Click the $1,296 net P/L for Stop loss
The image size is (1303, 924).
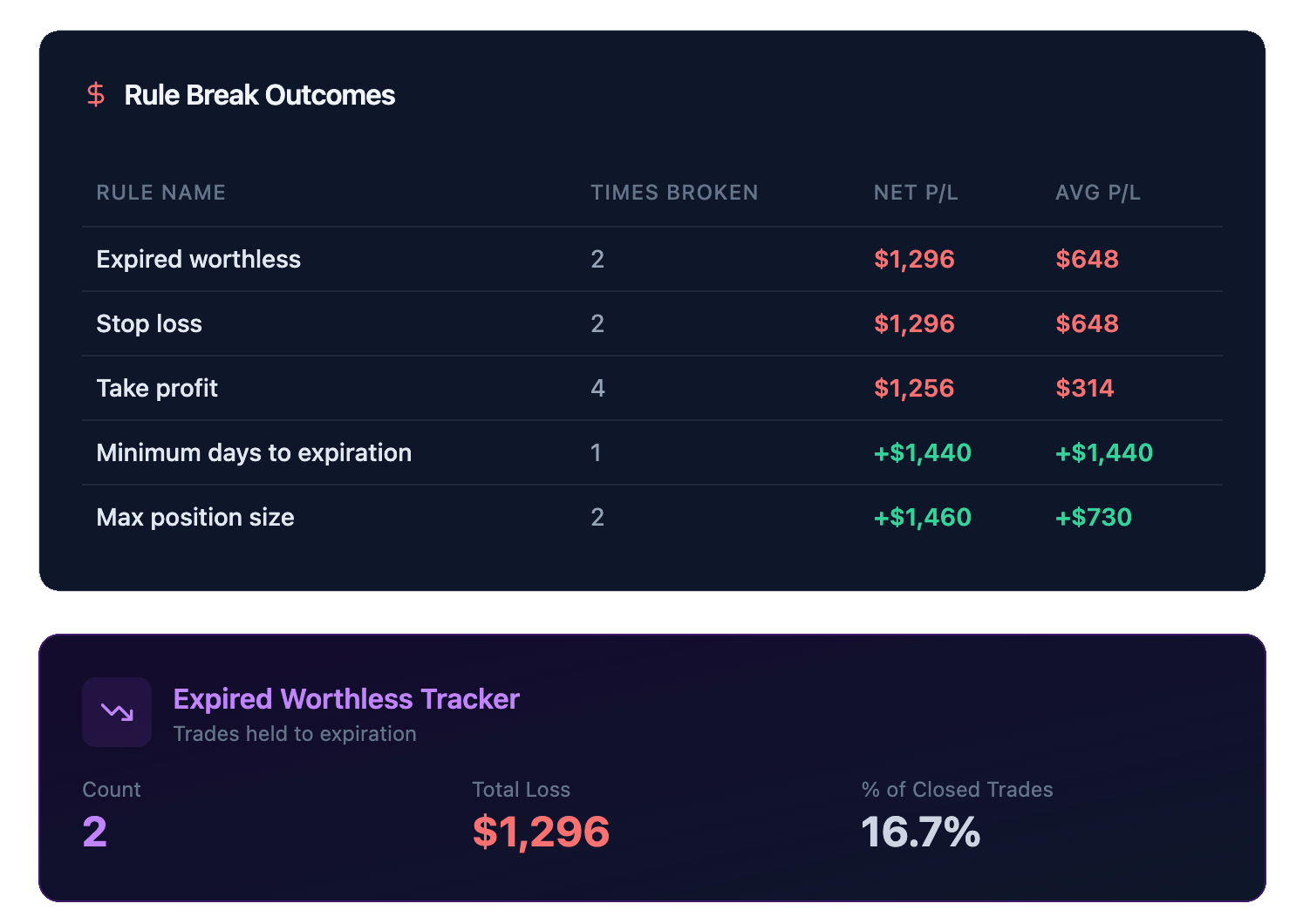(914, 323)
